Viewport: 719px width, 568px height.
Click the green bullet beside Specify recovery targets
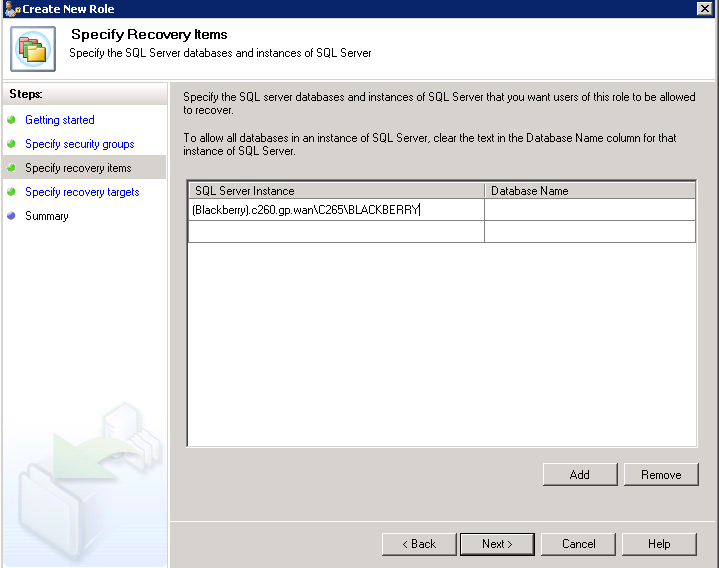pyautogui.click(x=11, y=192)
